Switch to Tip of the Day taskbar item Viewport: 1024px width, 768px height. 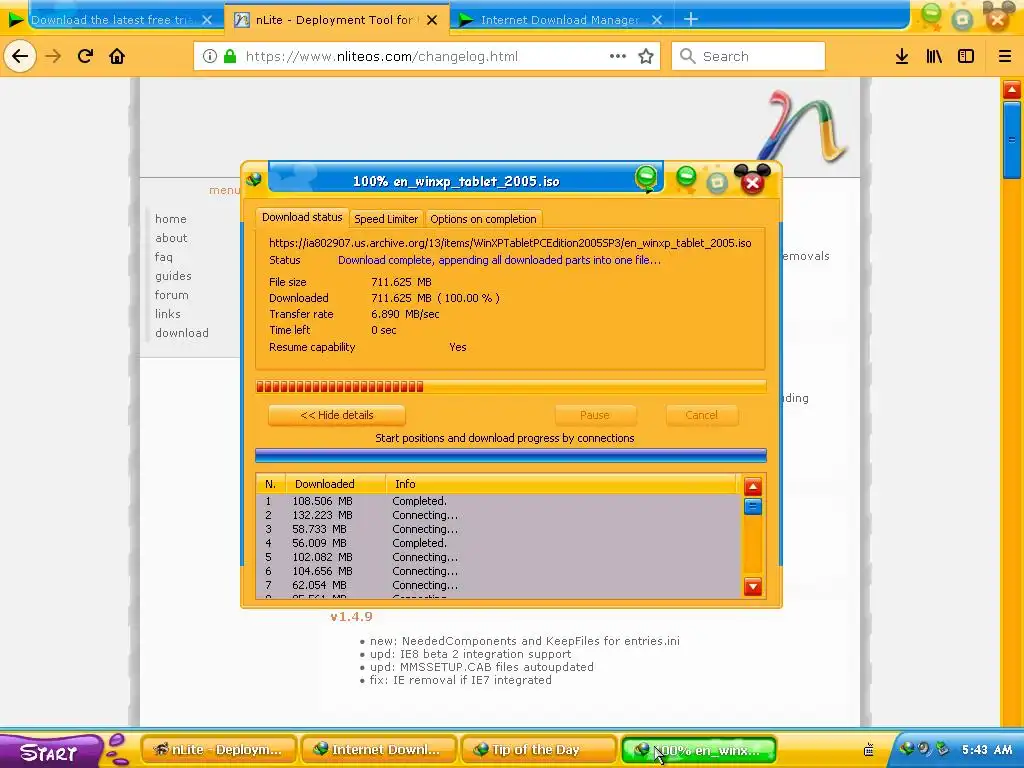[538, 750]
